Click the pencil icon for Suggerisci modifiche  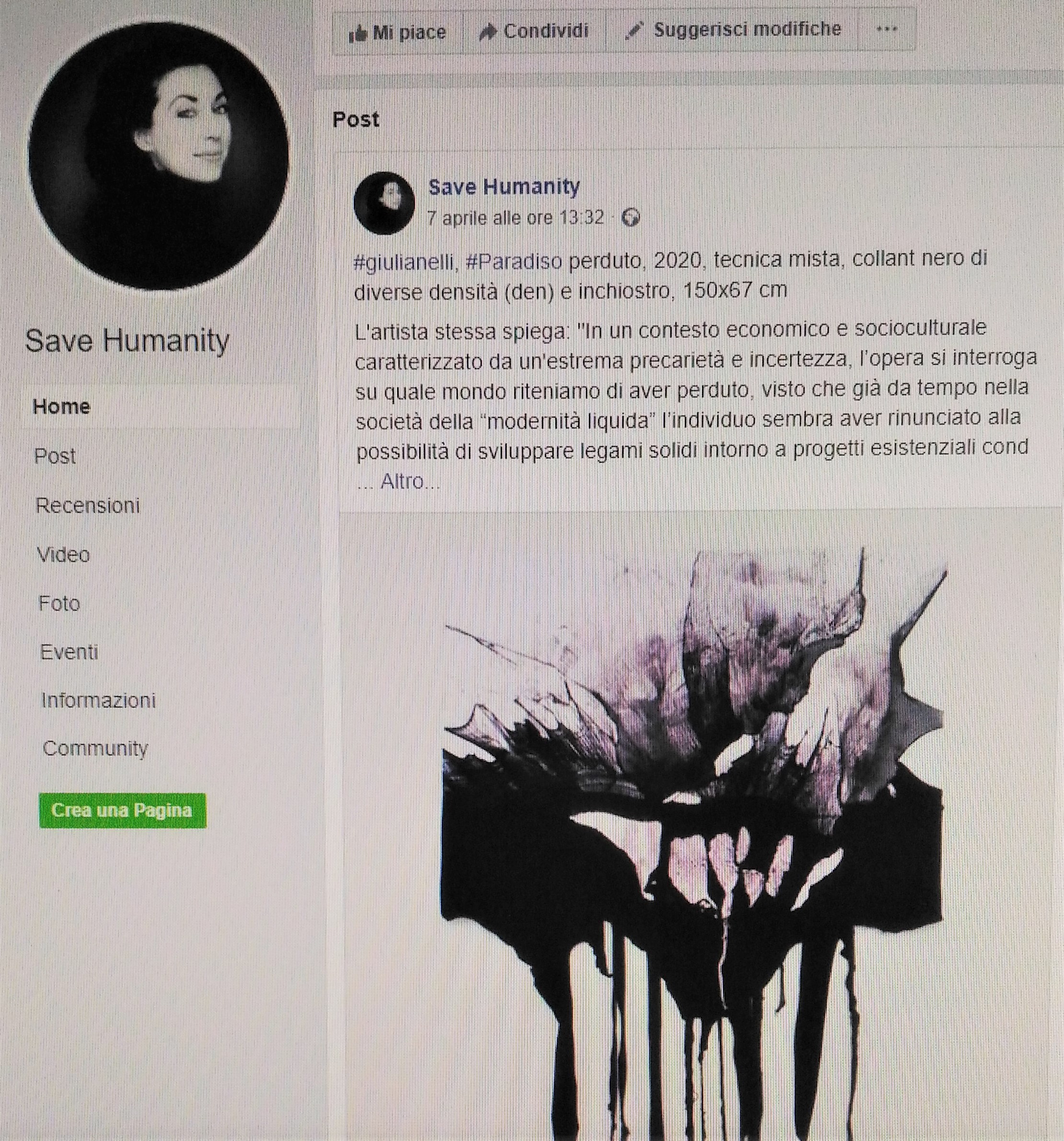[634, 31]
